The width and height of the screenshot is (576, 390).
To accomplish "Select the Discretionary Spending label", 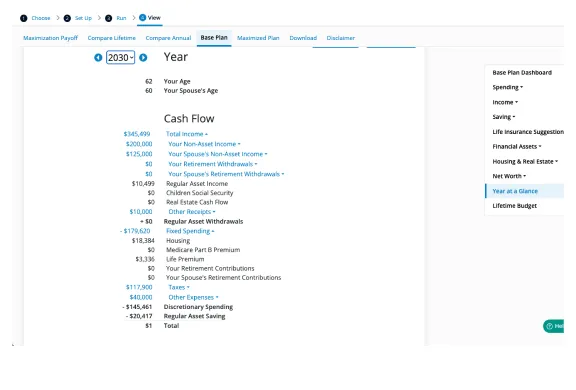I will [x=198, y=307].
